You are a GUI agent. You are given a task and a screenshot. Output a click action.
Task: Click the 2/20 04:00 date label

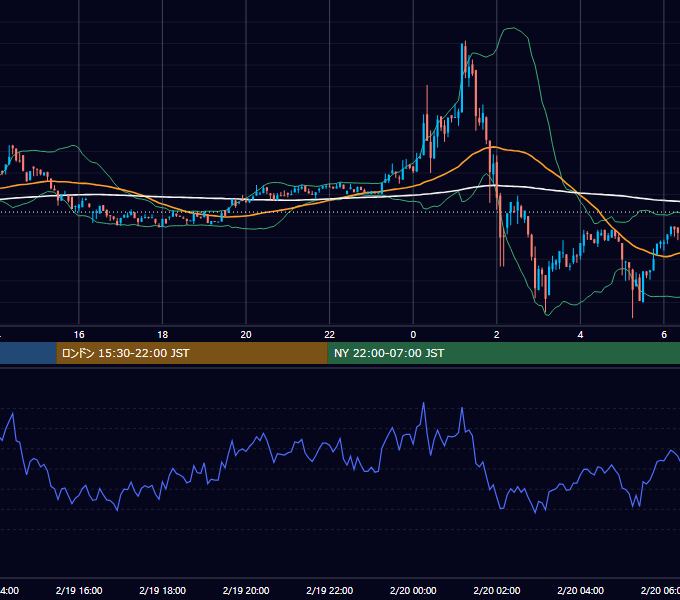click(x=580, y=590)
